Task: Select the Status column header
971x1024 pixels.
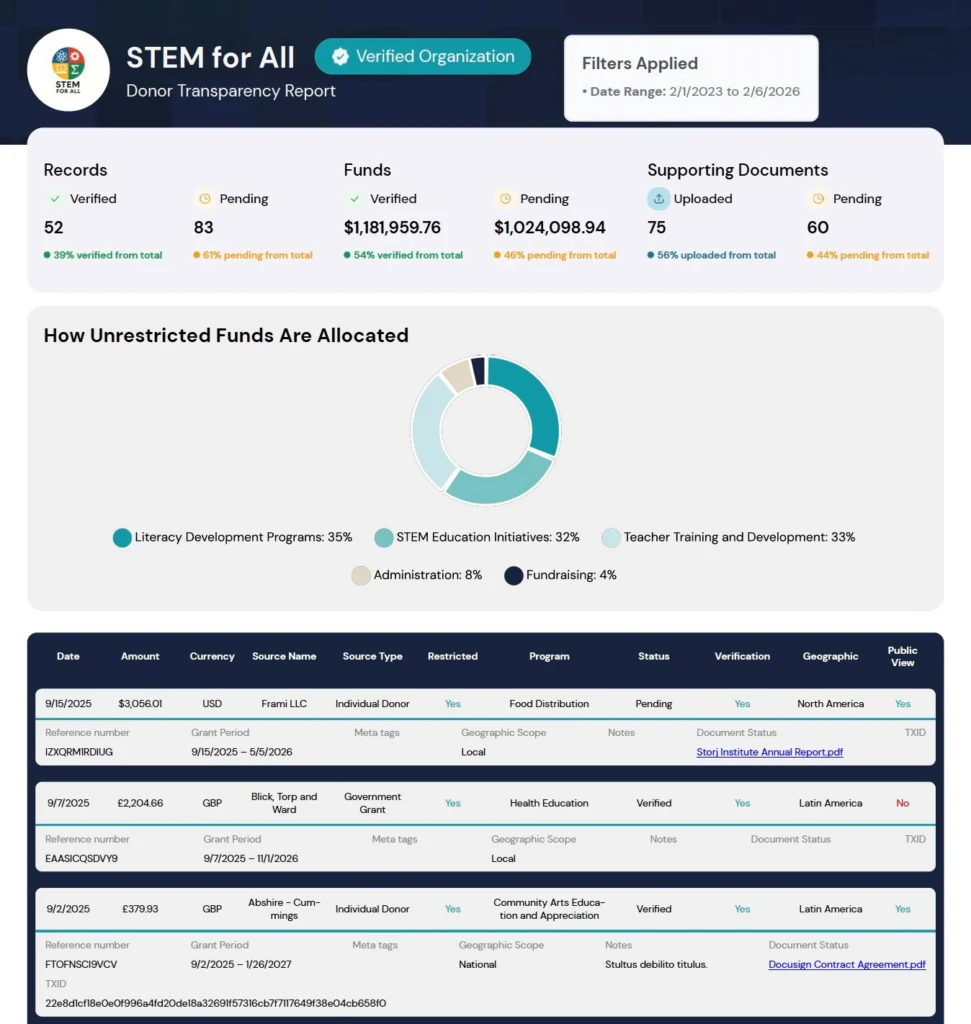Action: 653,656
